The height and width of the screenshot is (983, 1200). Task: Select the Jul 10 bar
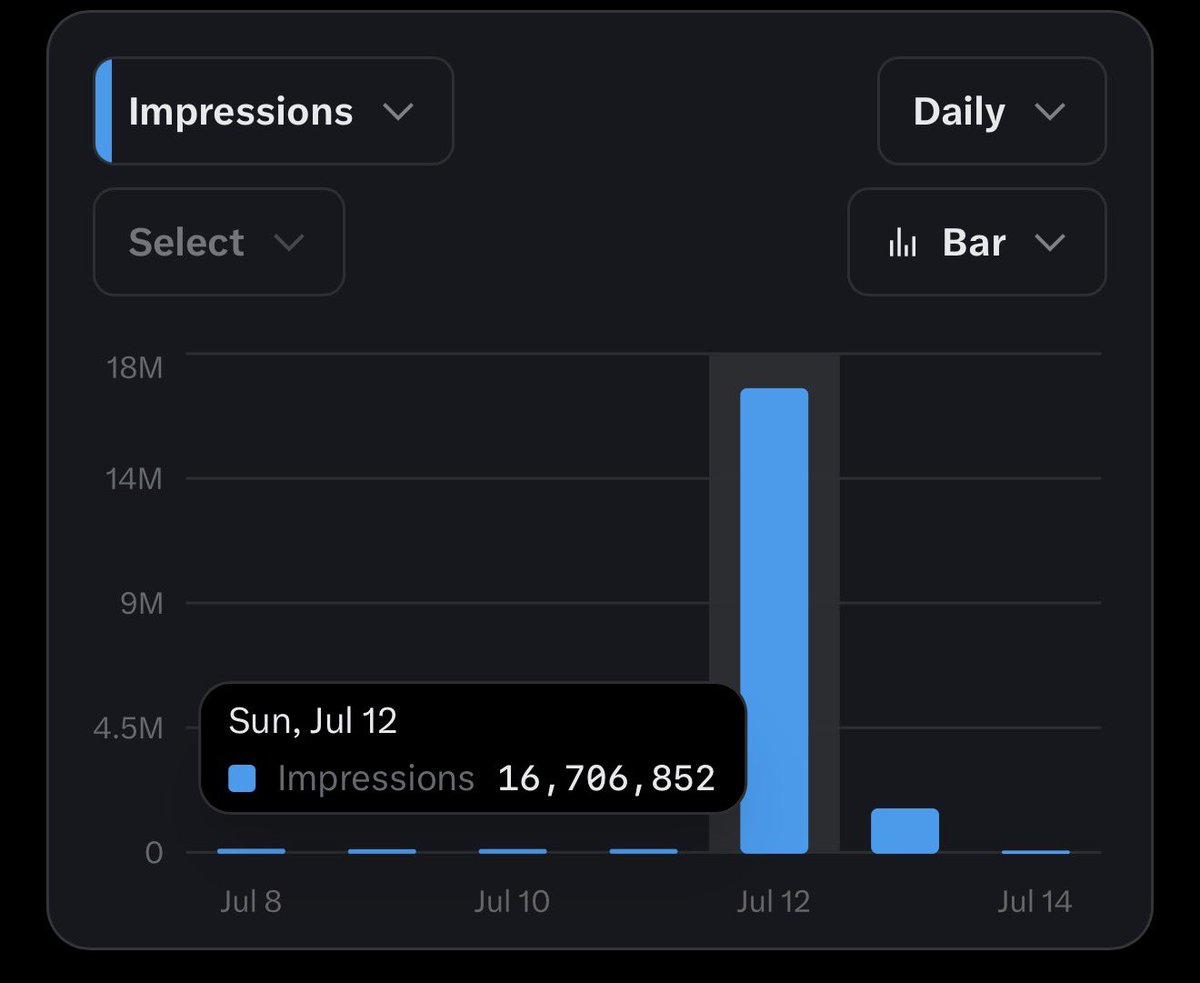(513, 851)
